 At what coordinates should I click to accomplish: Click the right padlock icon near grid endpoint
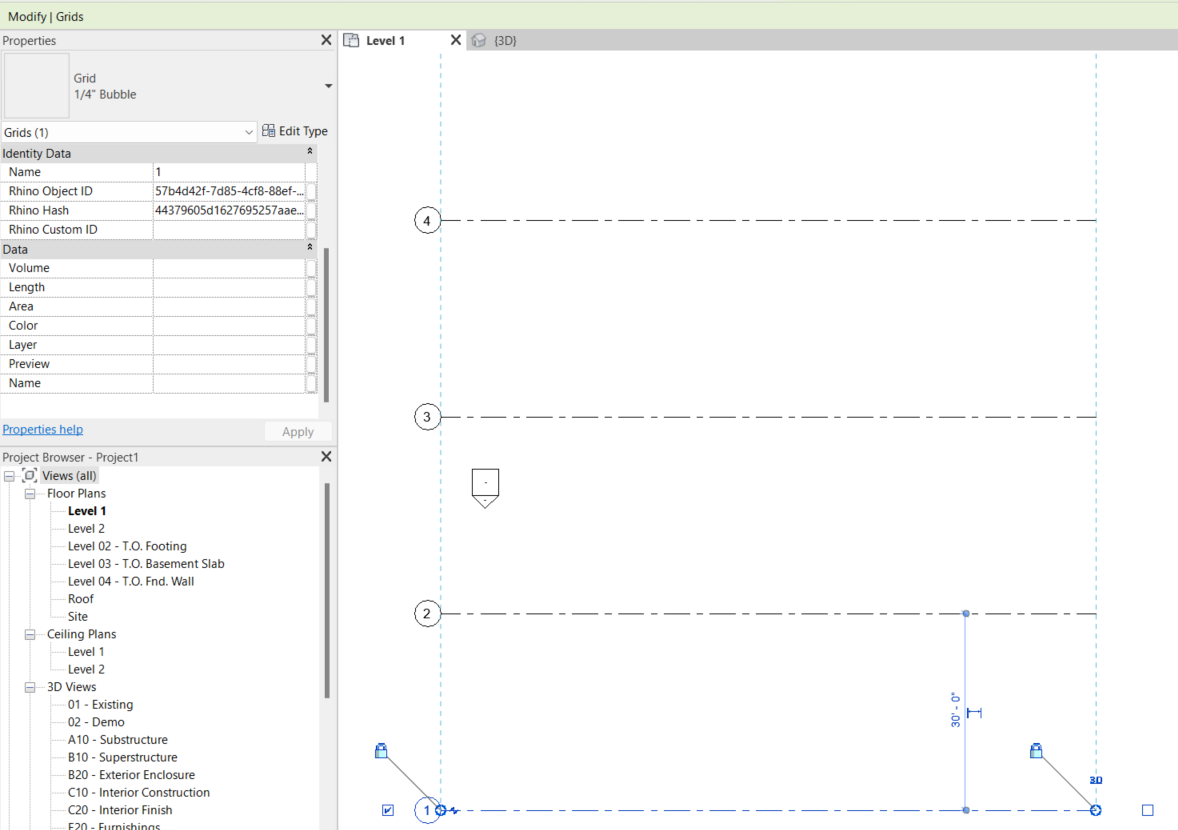pyautogui.click(x=1035, y=751)
